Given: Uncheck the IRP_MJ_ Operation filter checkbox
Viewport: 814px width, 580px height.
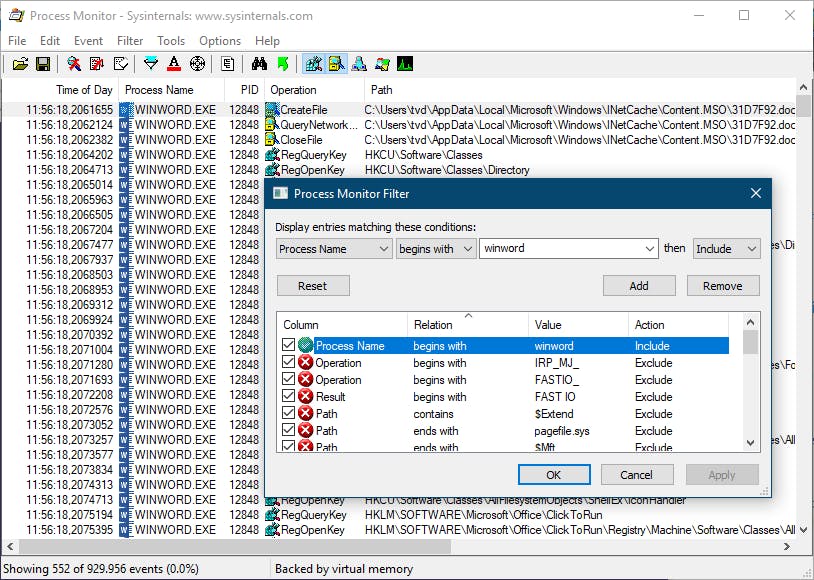Looking at the screenshot, I should tap(289, 363).
